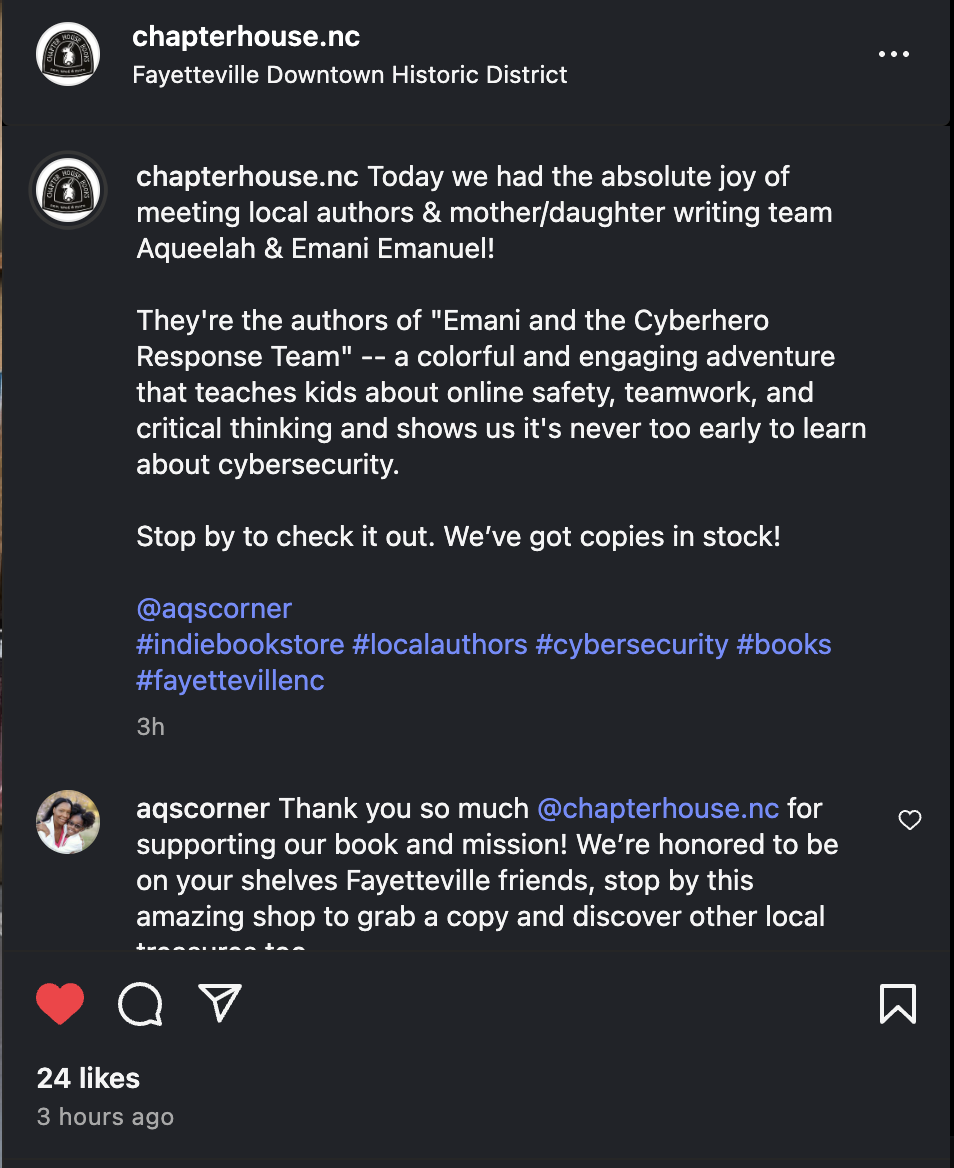
Task: Click the comment speech bubble icon
Action: click(140, 1003)
